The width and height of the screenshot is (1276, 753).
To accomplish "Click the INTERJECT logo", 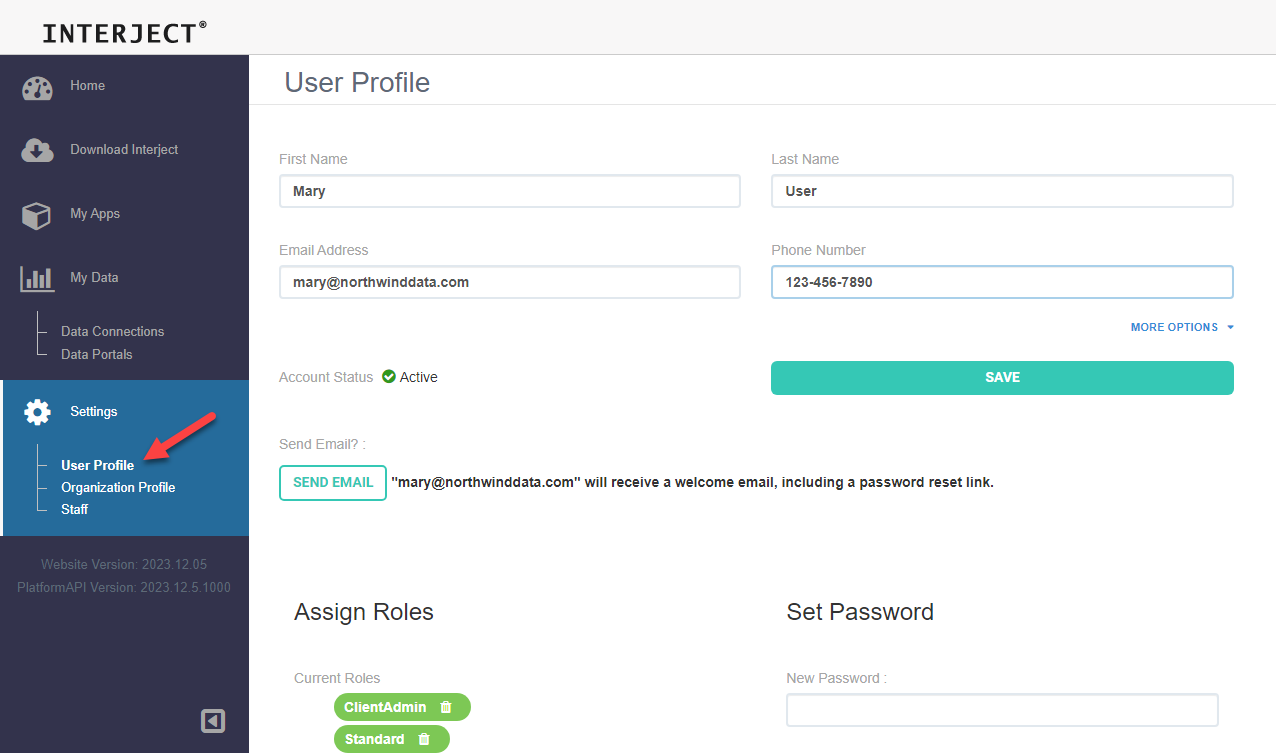I will tap(125, 32).
